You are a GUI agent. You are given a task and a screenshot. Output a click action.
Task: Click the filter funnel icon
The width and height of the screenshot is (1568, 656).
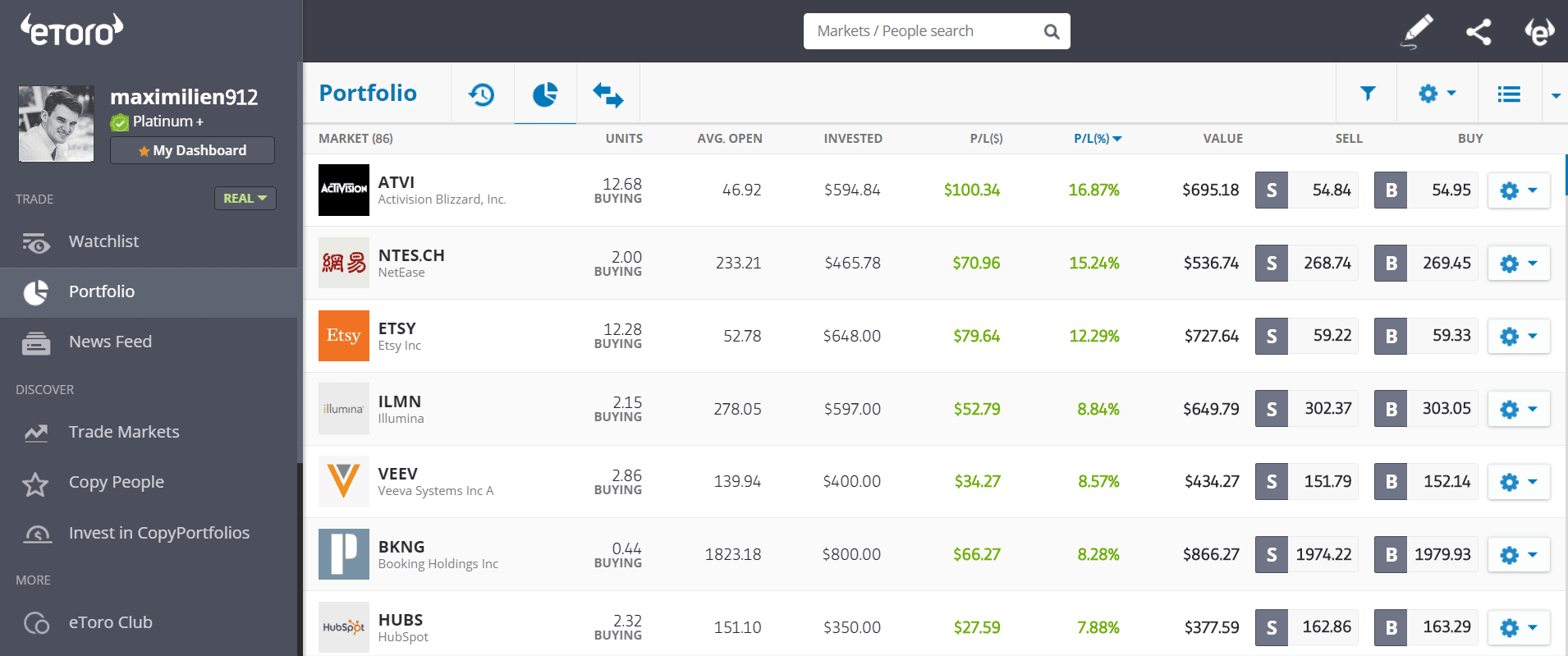point(1368,94)
